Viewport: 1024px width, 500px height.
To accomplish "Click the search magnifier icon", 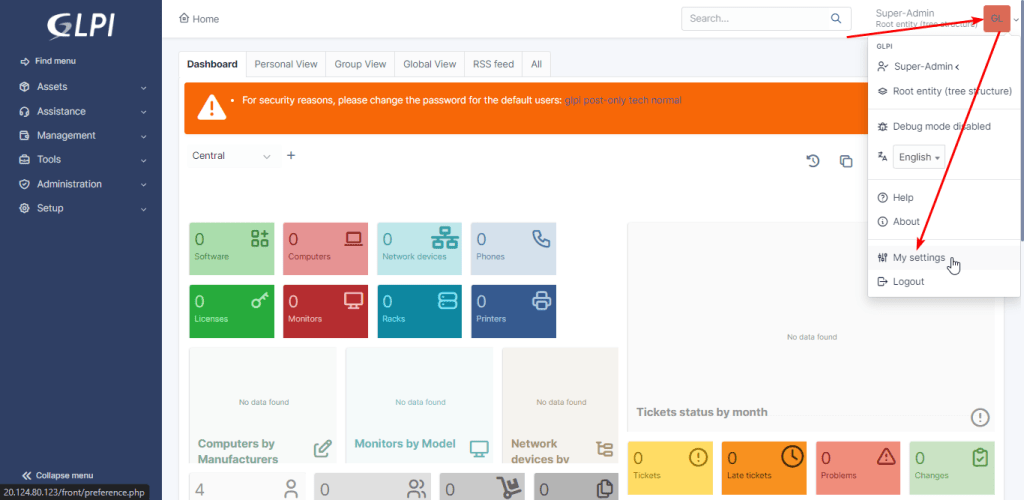I will tap(836, 18).
